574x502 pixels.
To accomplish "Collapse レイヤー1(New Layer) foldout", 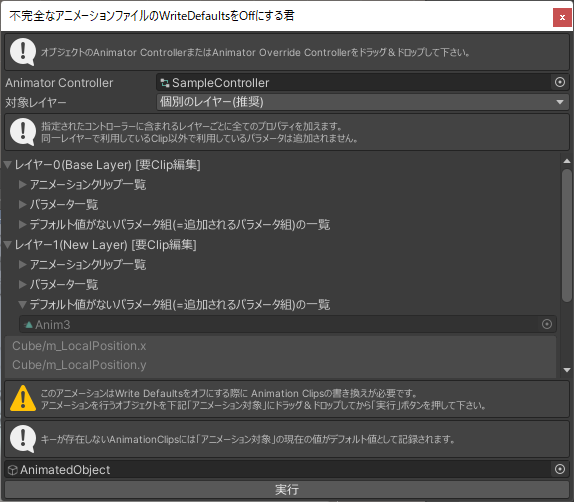I will (x=8, y=244).
